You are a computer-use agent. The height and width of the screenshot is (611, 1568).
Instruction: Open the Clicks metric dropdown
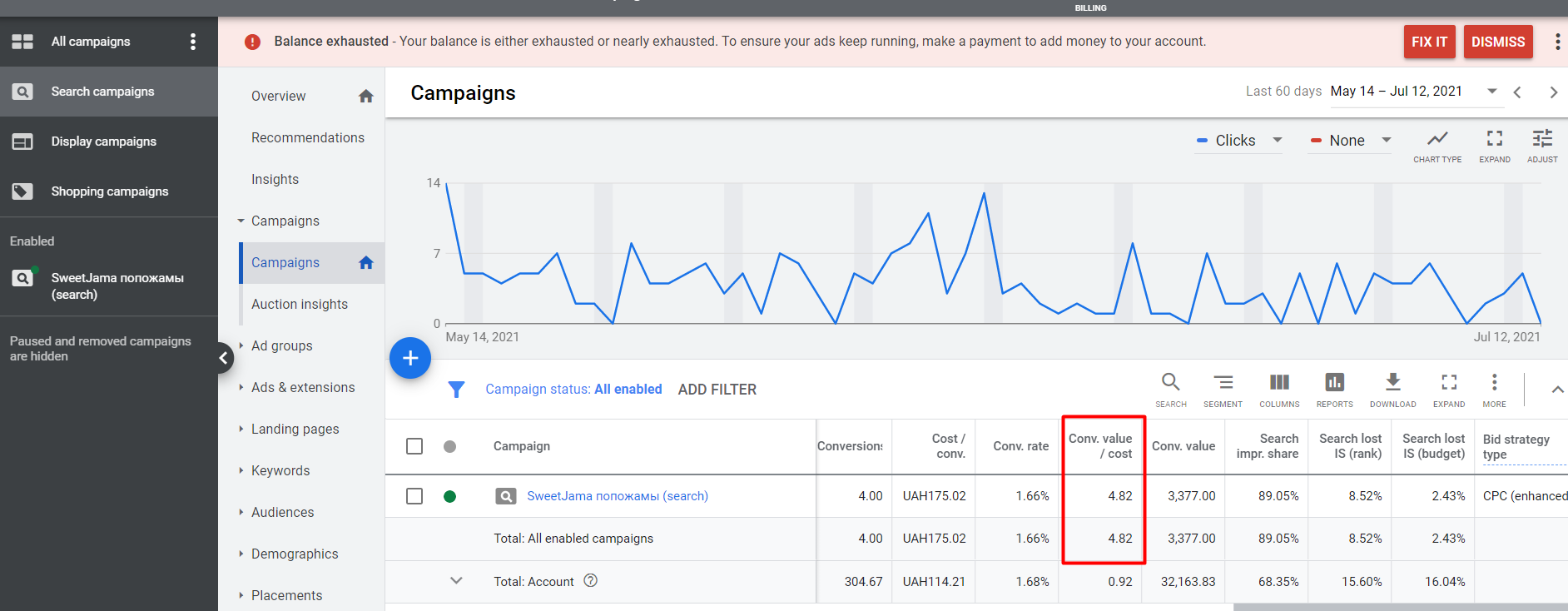[1239, 141]
